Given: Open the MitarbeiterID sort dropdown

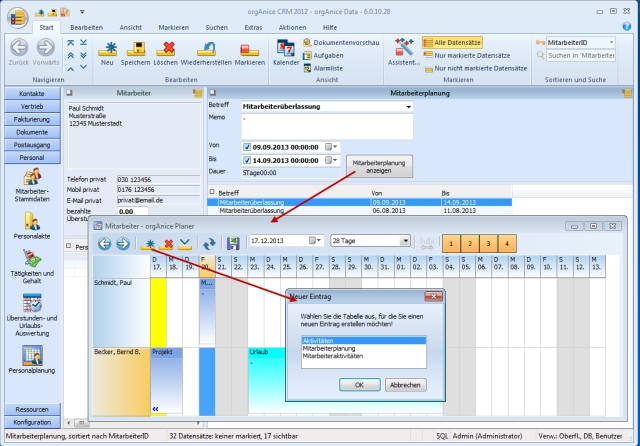Looking at the screenshot, I should [x=611, y=42].
